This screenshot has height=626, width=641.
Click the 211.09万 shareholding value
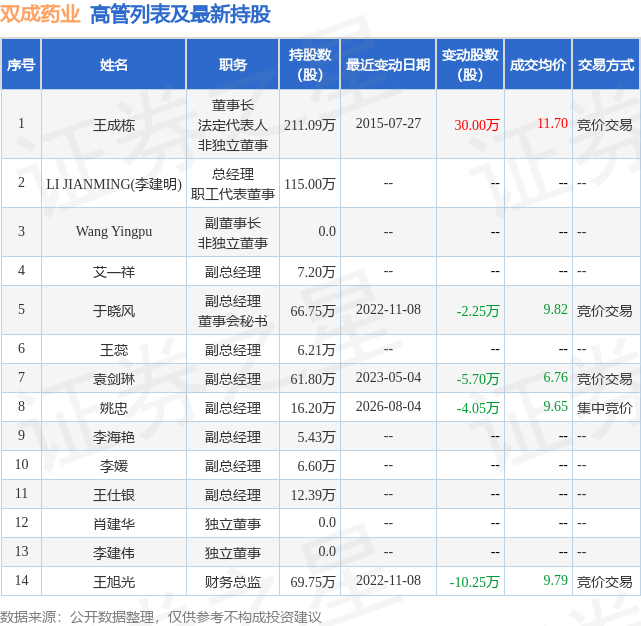[309, 125]
